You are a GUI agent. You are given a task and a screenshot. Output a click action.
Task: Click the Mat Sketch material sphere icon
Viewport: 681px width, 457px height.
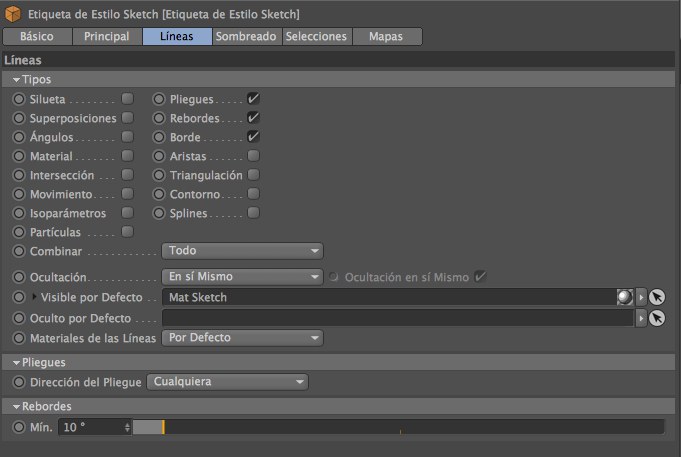pos(624,297)
